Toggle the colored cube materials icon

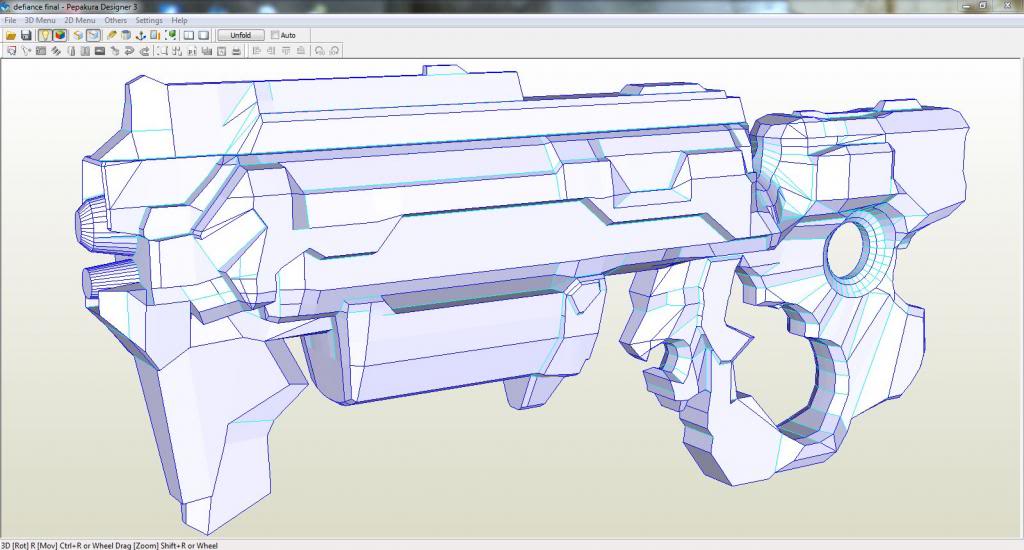pos(60,35)
